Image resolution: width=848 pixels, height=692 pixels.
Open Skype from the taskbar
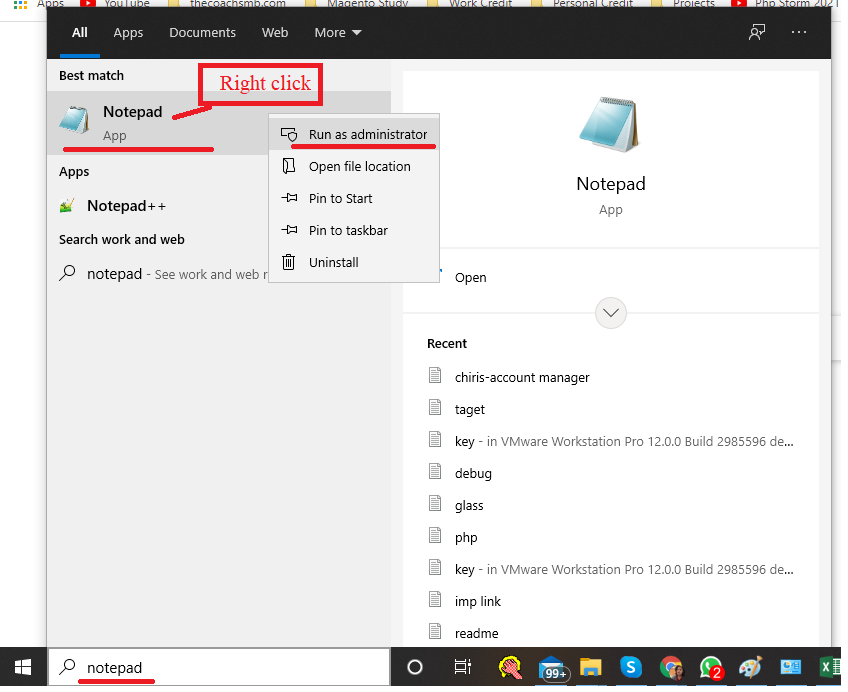tap(631, 667)
